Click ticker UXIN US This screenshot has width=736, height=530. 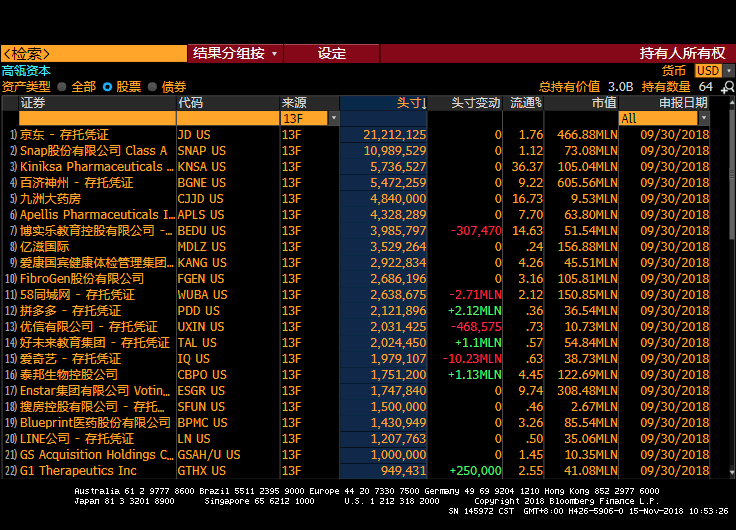[x=201, y=327]
